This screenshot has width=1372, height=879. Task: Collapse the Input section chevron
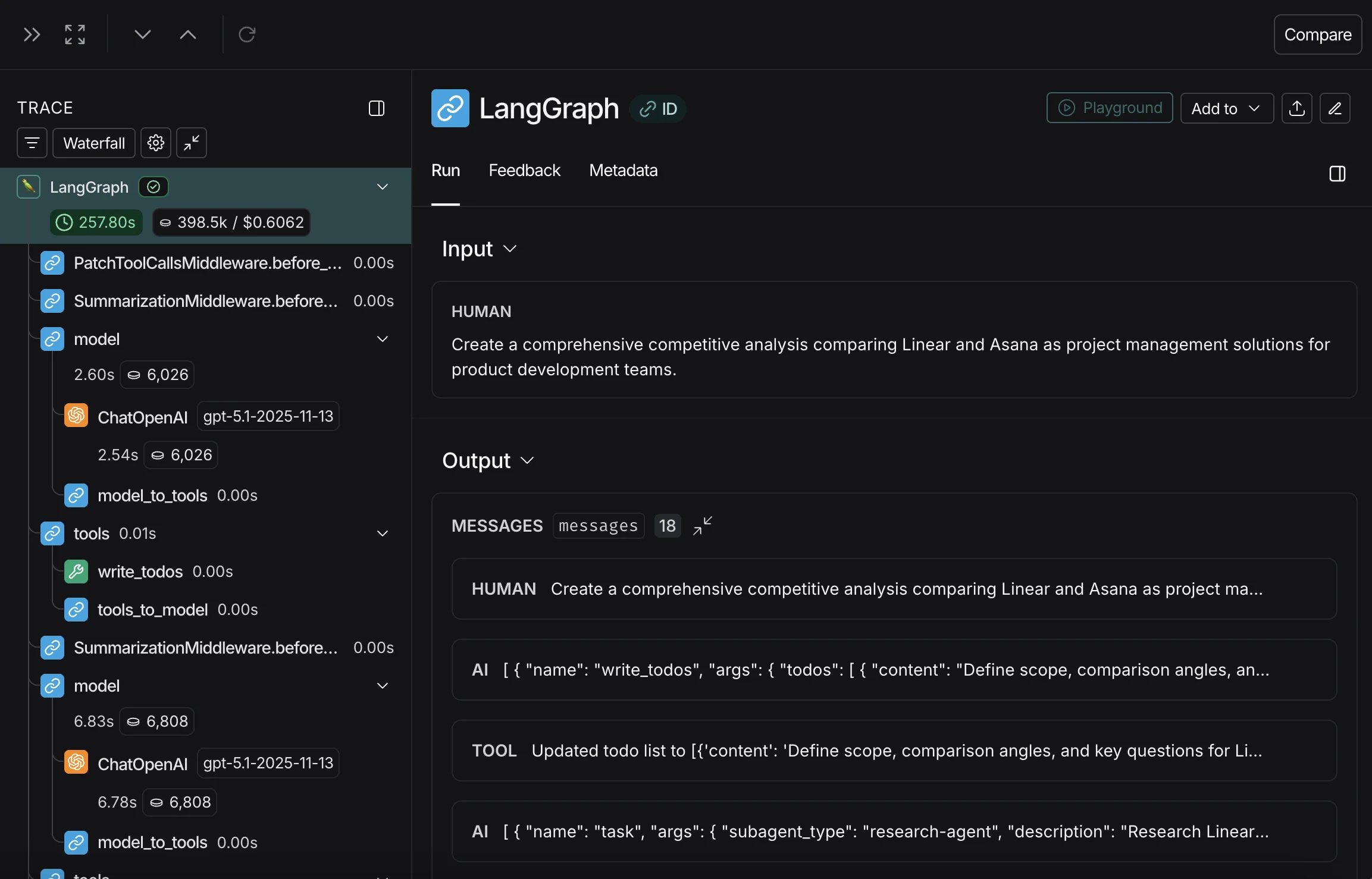tap(510, 249)
